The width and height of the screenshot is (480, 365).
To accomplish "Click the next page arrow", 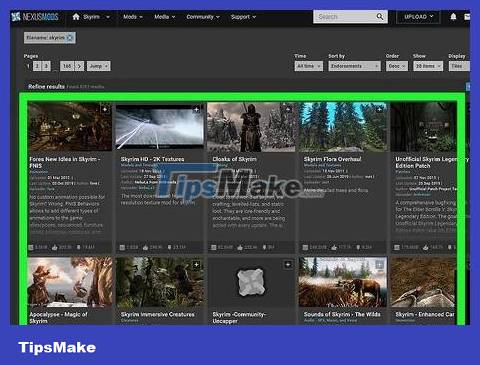I will coord(79,66).
